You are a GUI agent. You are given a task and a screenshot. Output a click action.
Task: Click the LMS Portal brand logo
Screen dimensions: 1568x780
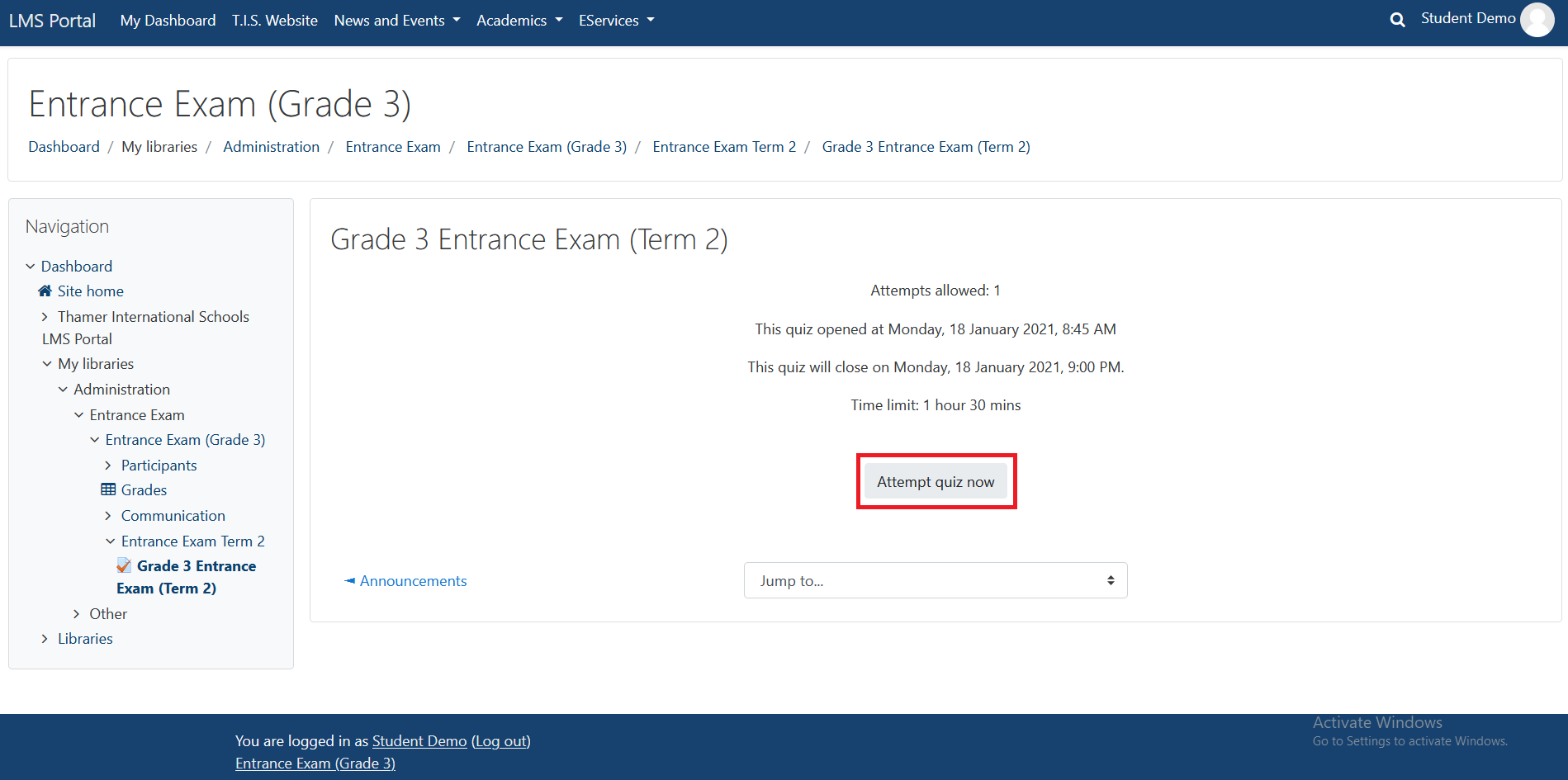(x=52, y=21)
